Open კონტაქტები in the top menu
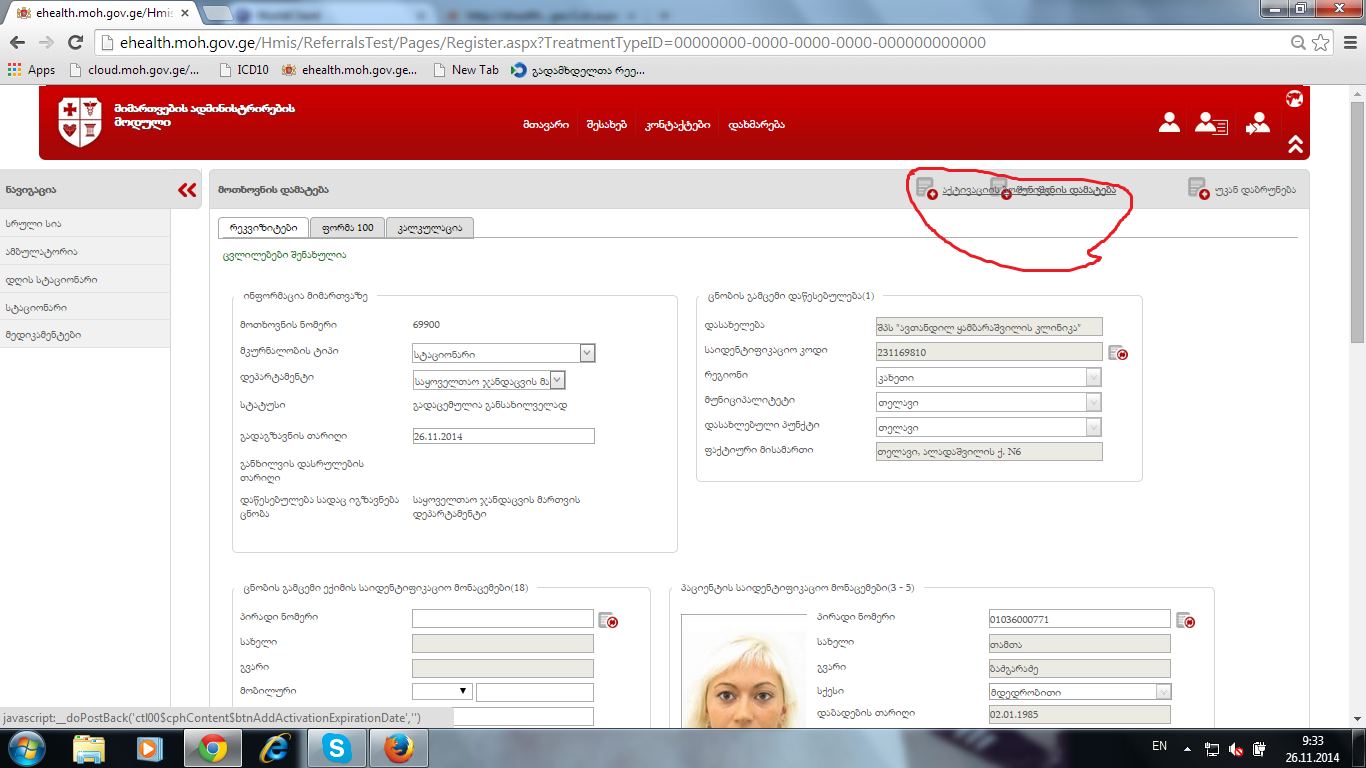The width and height of the screenshot is (1366, 768). click(677, 125)
